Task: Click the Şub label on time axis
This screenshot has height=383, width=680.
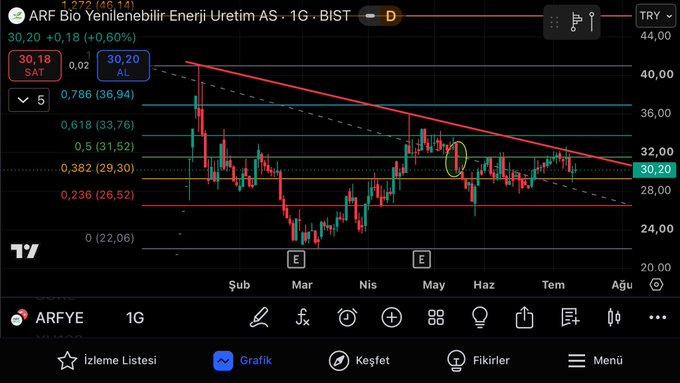Action: click(239, 285)
